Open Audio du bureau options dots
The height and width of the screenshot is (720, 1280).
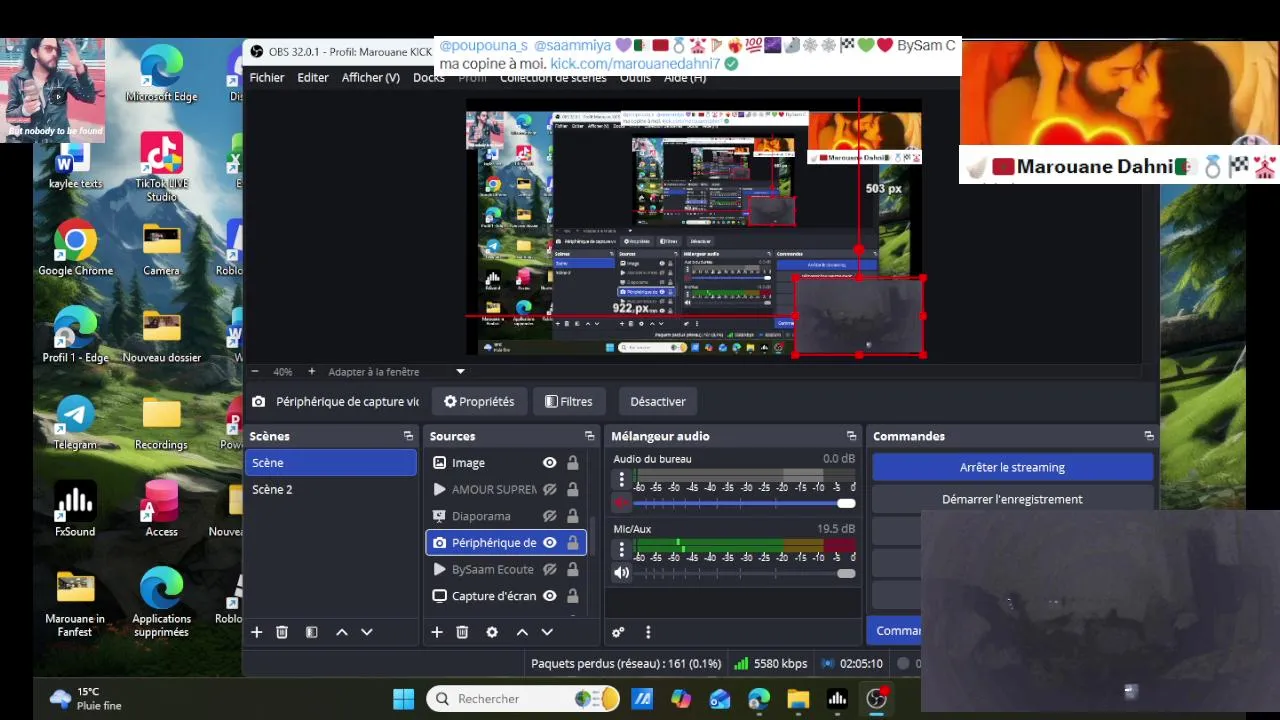[621, 480]
